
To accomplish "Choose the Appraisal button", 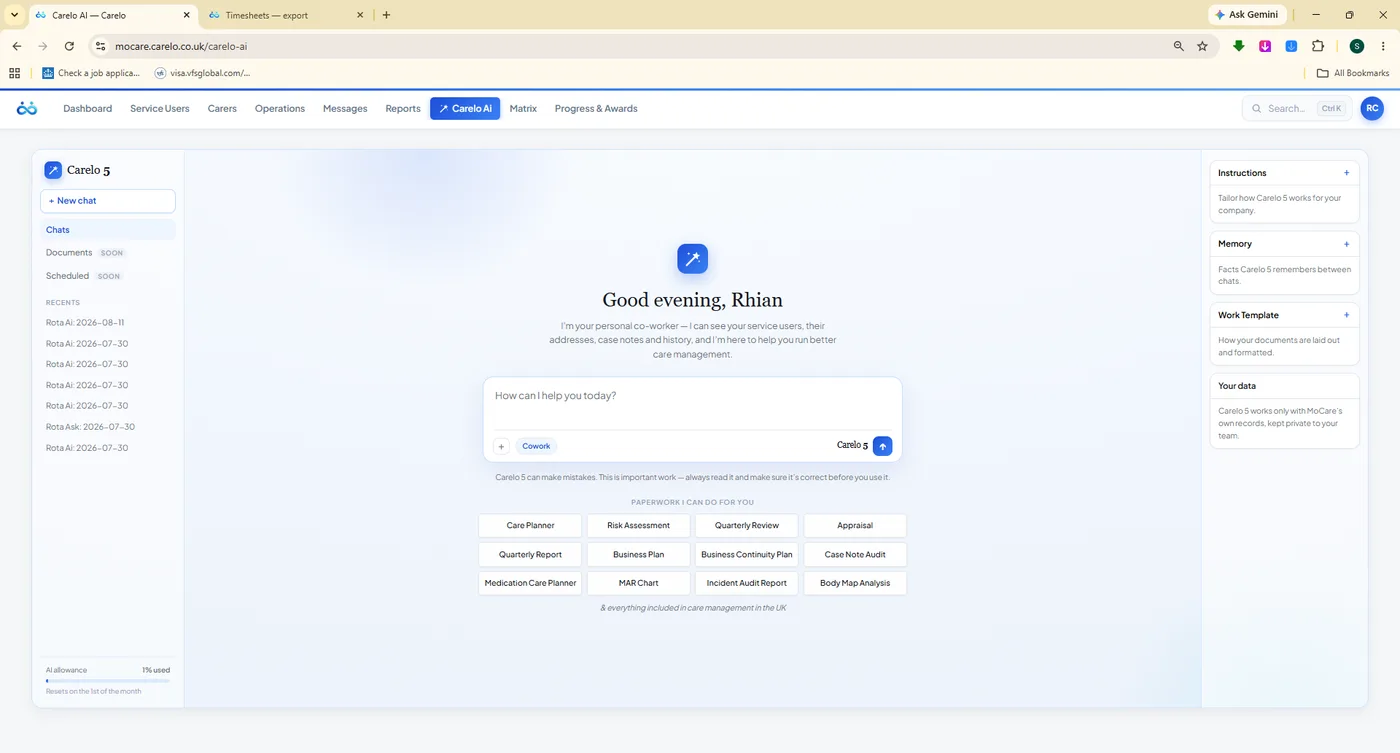I will pos(855,525).
